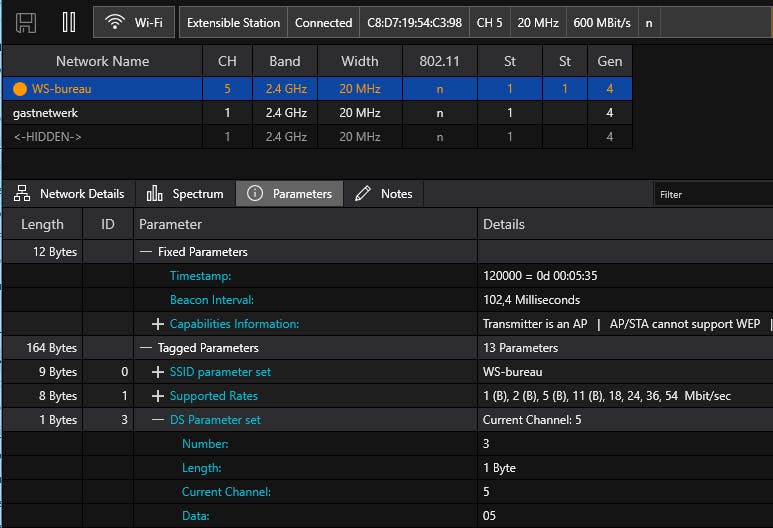Sort by Network Name column header
The width and height of the screenshot is (773, 528).
[x=103, y=61]
